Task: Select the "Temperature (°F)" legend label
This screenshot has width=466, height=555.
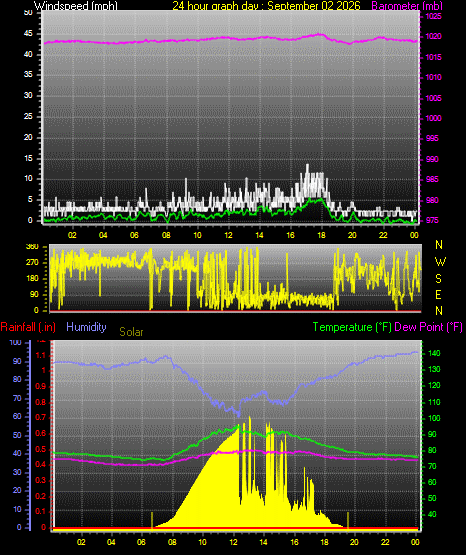Action: [352, 327]
